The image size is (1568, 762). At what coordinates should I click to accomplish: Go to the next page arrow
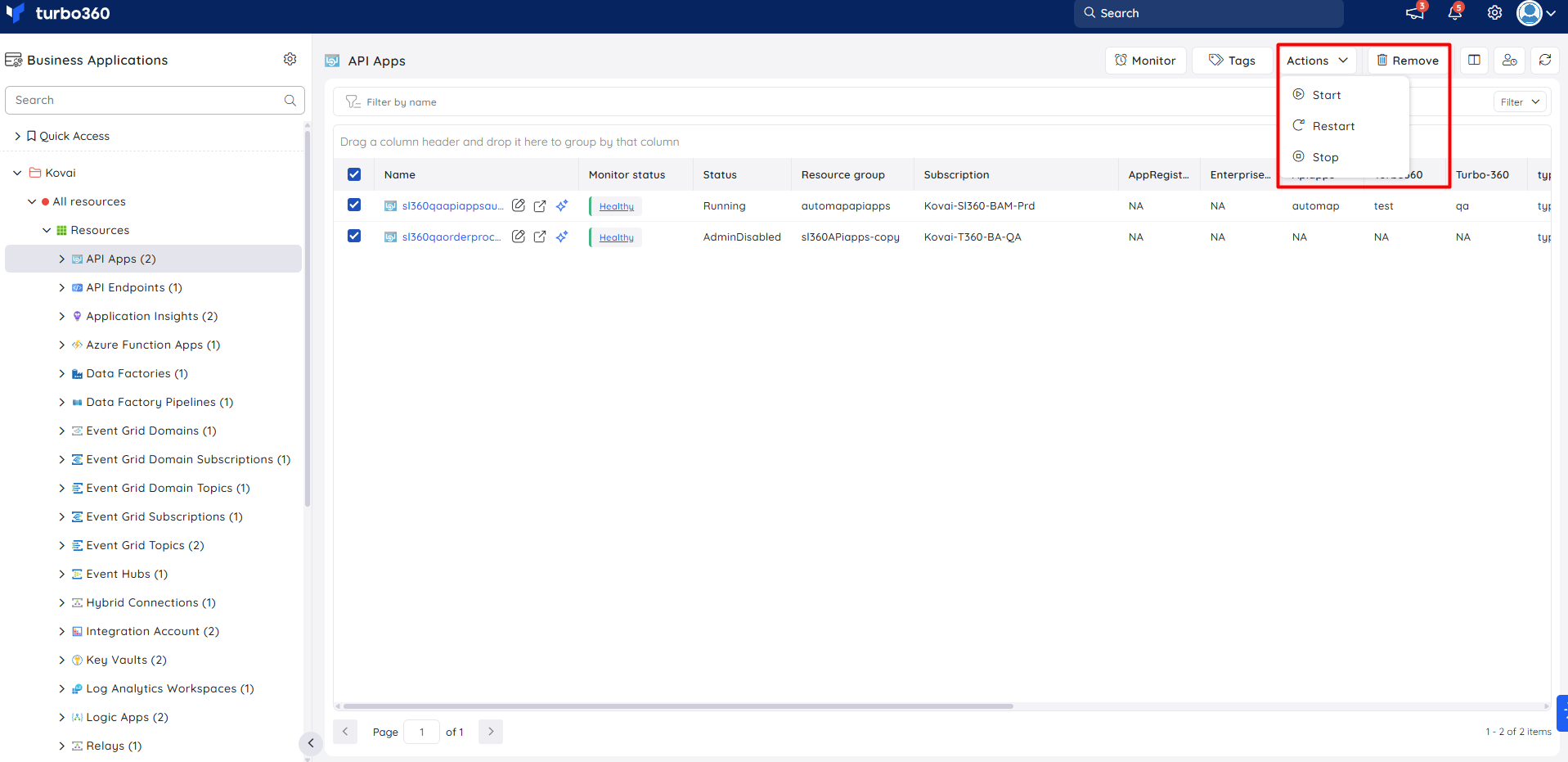point(491,731)
